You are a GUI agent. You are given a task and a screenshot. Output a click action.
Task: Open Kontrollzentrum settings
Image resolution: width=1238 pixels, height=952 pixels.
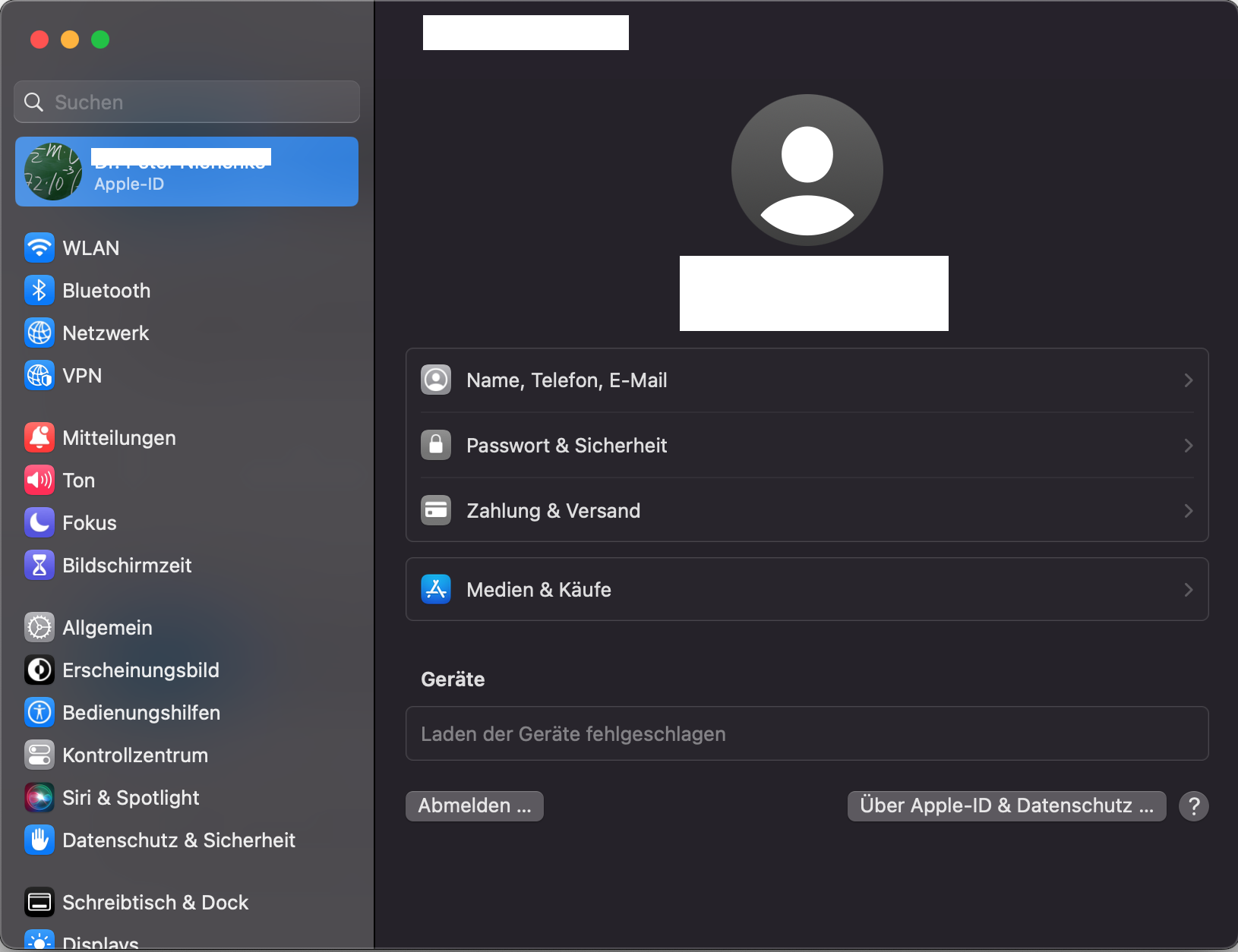tap(187, 755)
